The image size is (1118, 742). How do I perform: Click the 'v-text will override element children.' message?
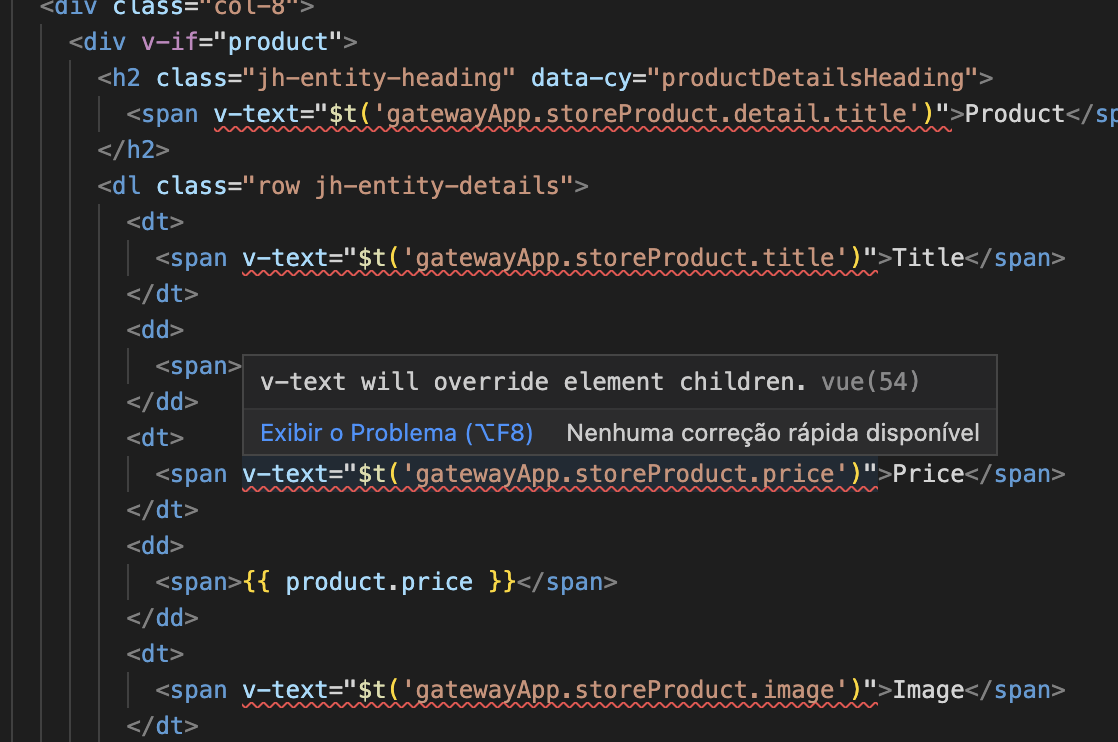pyautogui.click(x=533, y=382)
